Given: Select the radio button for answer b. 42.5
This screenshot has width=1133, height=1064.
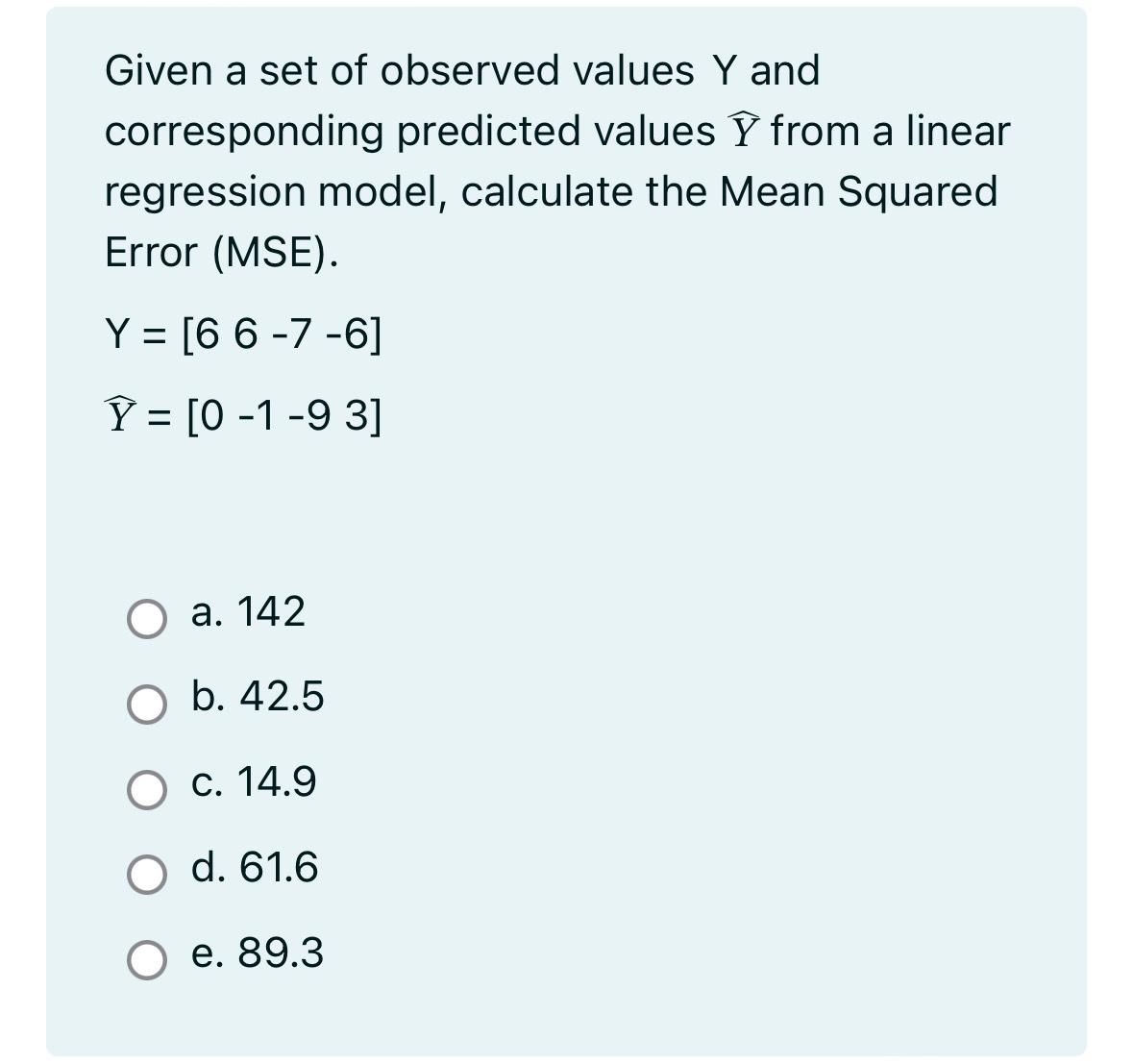Looking at the screenshot, I should 146,705.
